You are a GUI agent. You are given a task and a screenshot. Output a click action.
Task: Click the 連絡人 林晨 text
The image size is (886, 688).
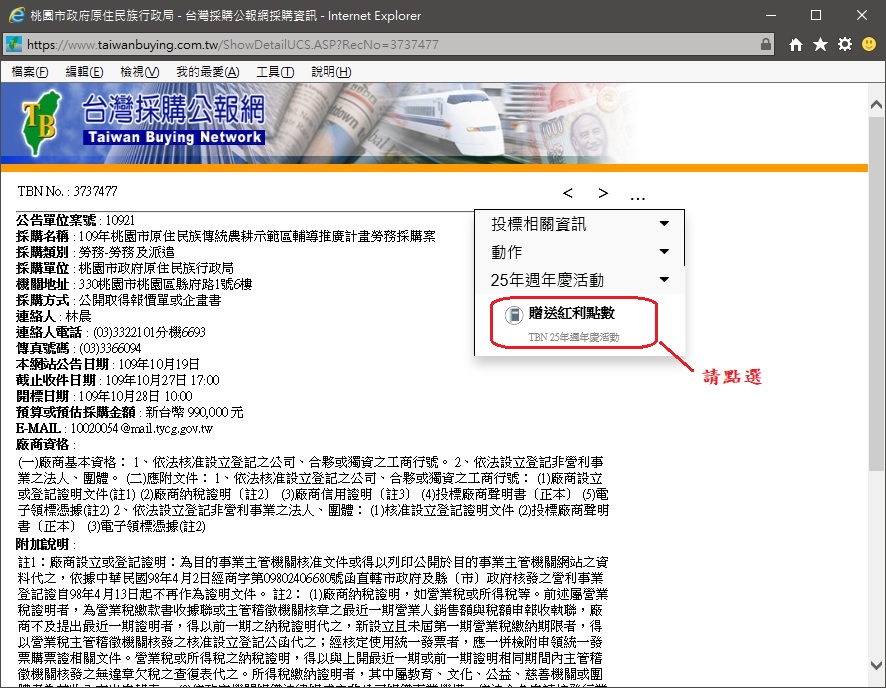coord(54,316)
